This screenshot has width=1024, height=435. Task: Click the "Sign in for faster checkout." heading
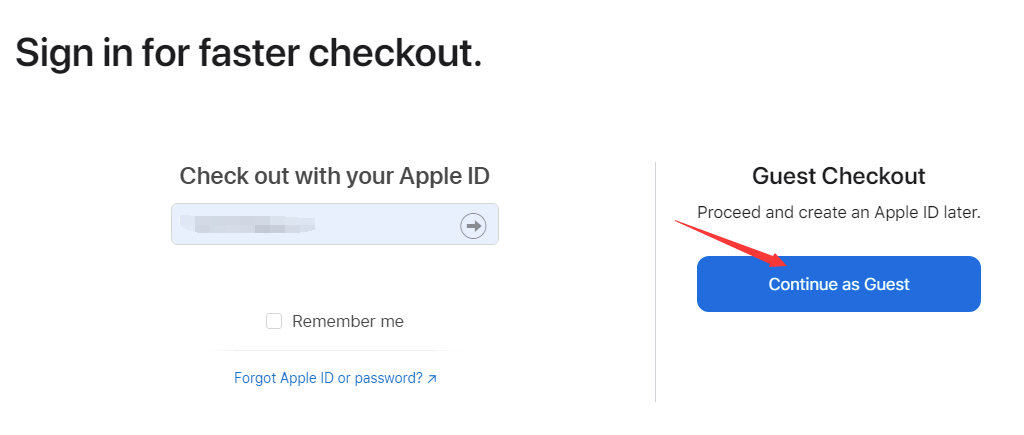[249, 52]
